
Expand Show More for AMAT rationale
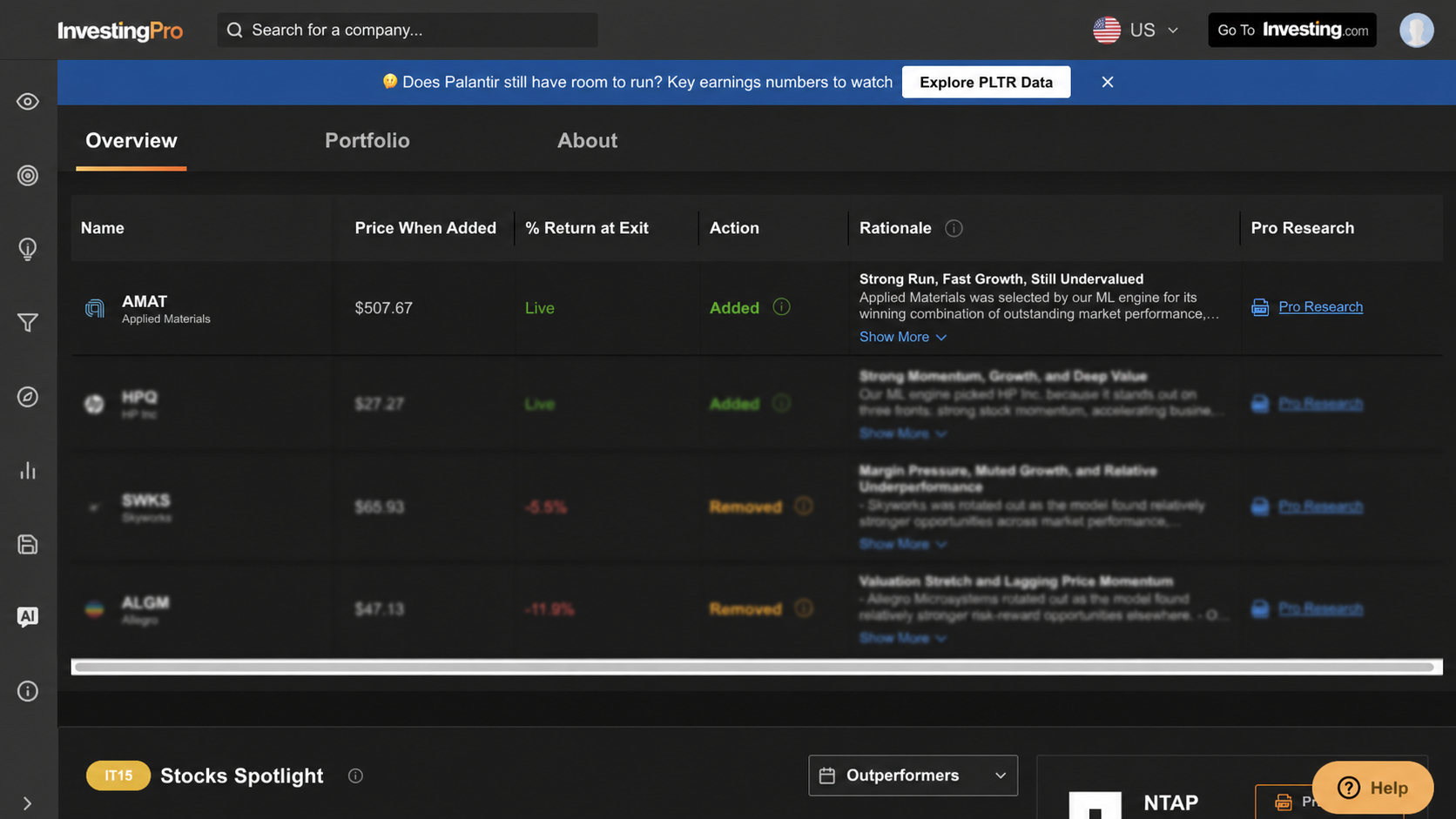coord(903,337)
